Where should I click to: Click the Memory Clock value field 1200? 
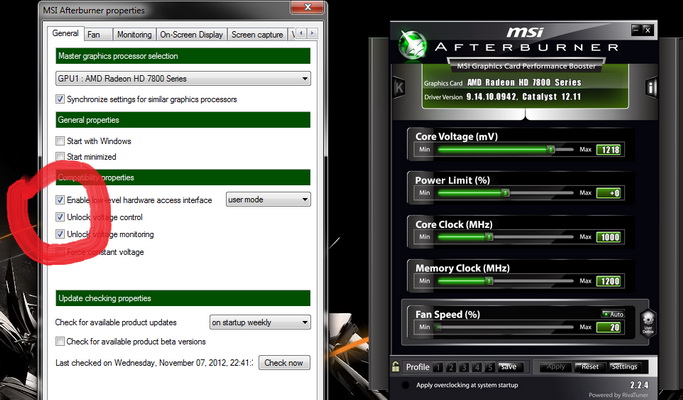pyautogui.click(x=609, y=281)
